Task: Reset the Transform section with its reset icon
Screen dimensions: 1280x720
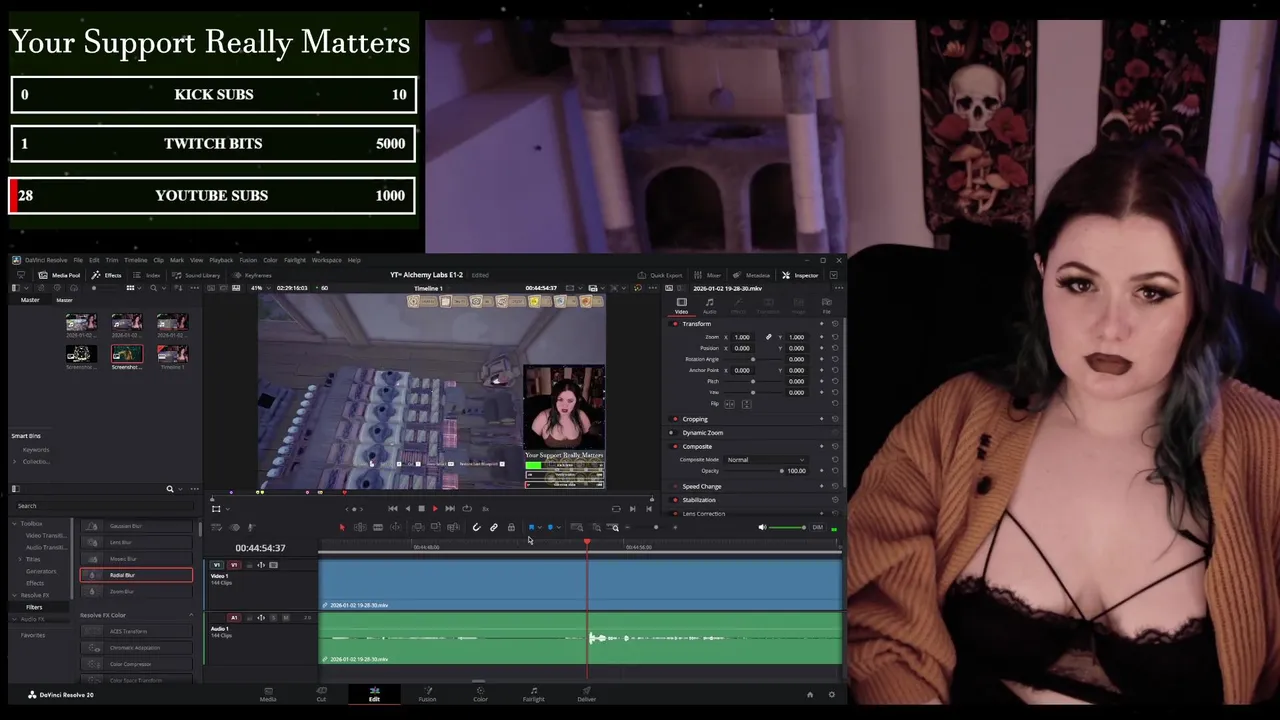Action: coord(835,324)
